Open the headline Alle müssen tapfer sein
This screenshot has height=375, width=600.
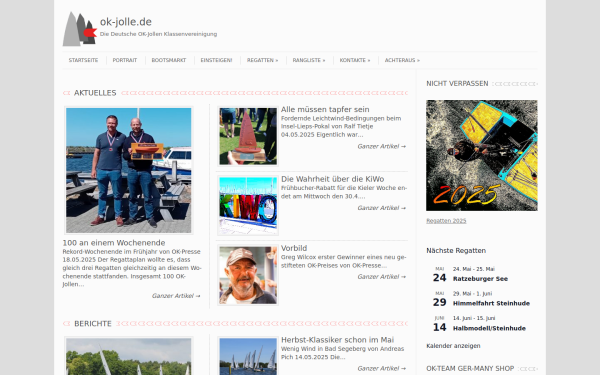[325, 109]
